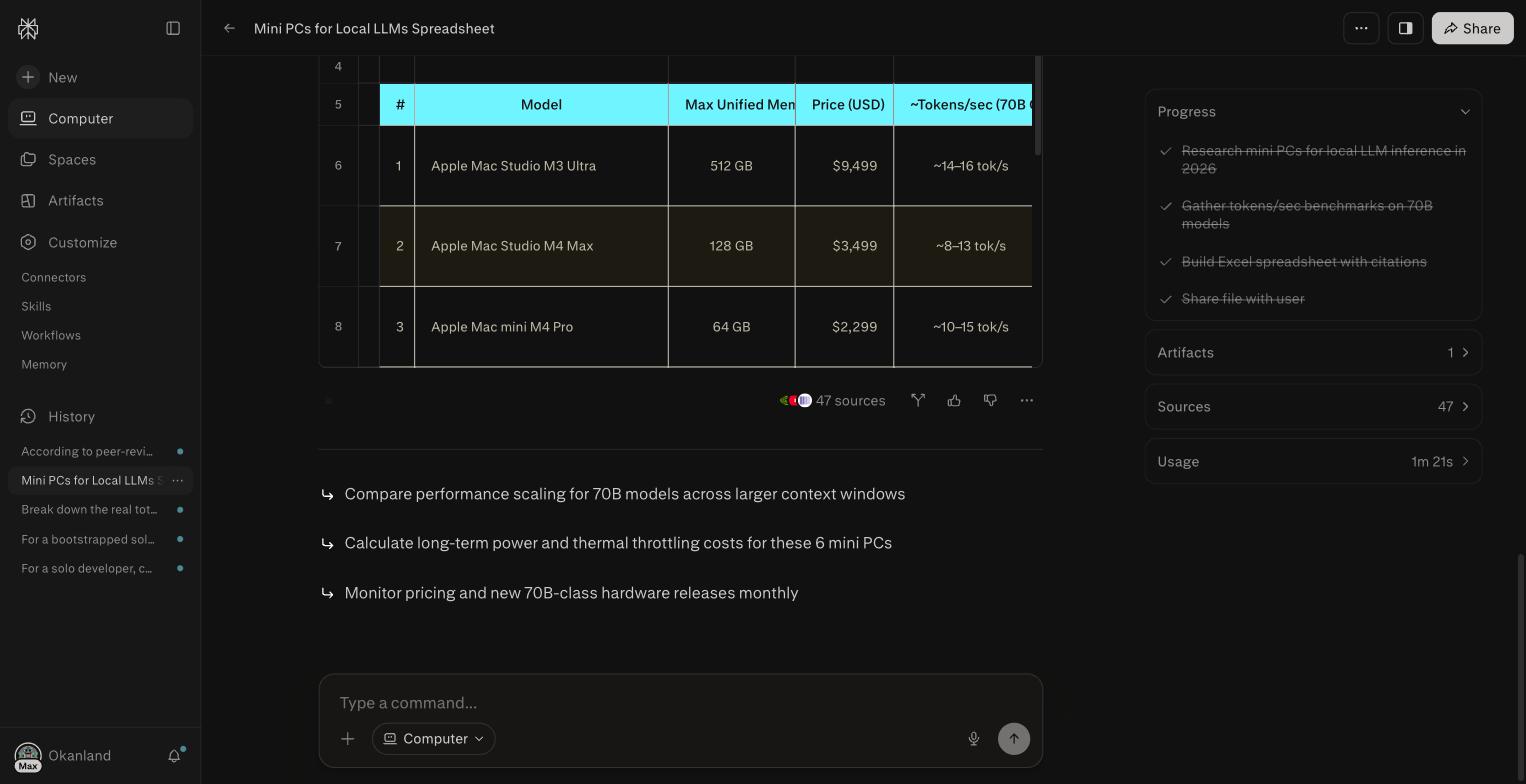Open more actions for the response

[1026, 400]
